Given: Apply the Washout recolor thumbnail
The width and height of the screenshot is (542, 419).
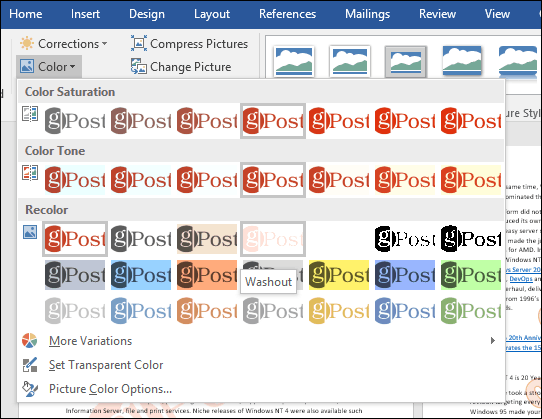Looking at the screenshot, I should pos(273,239).
